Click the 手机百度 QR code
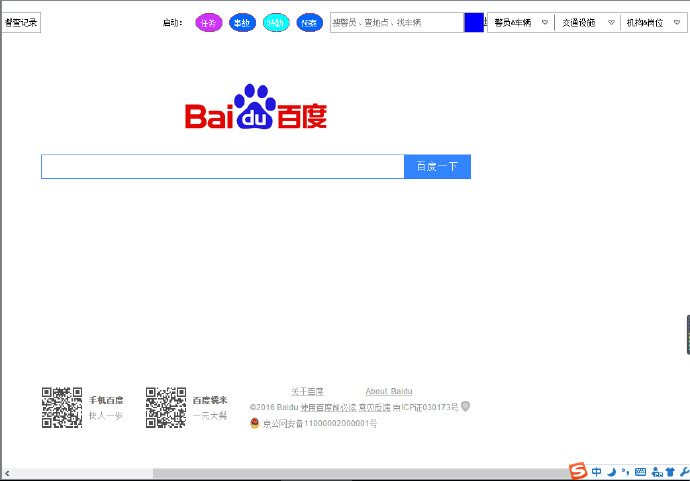Viewport: 690px width, 481px height. tap(62, 408)
